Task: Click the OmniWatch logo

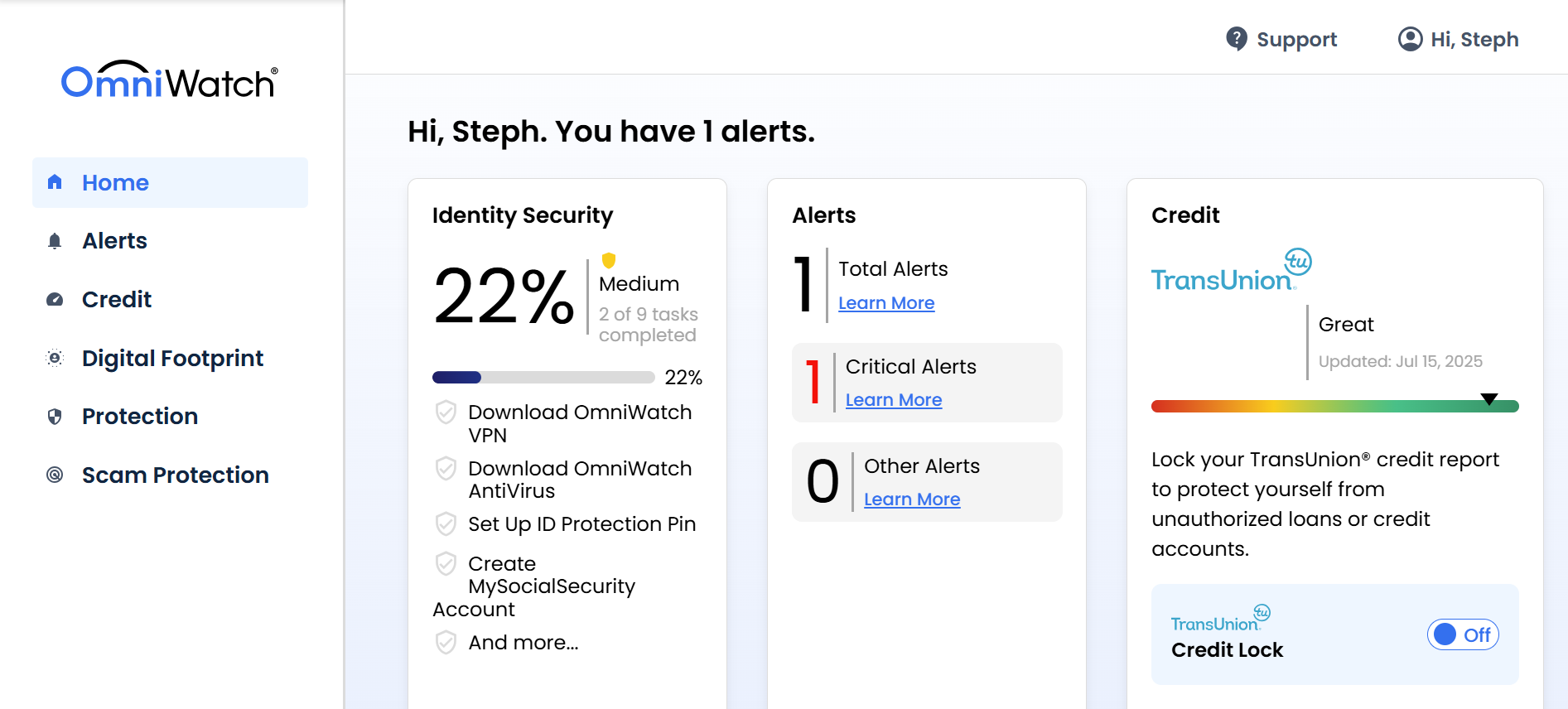Action: 170,80
